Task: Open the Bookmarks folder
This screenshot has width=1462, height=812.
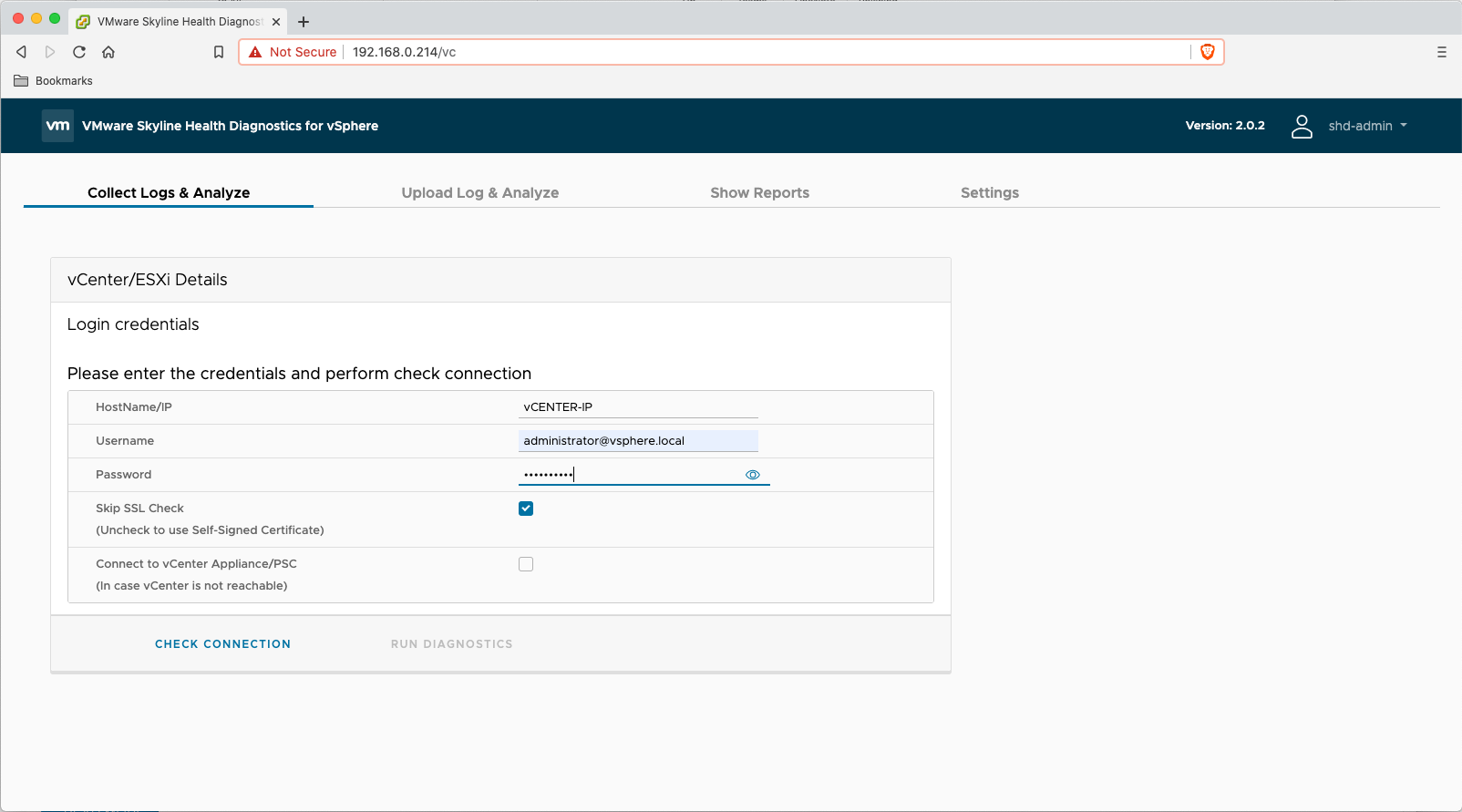Action: [54, 81]
